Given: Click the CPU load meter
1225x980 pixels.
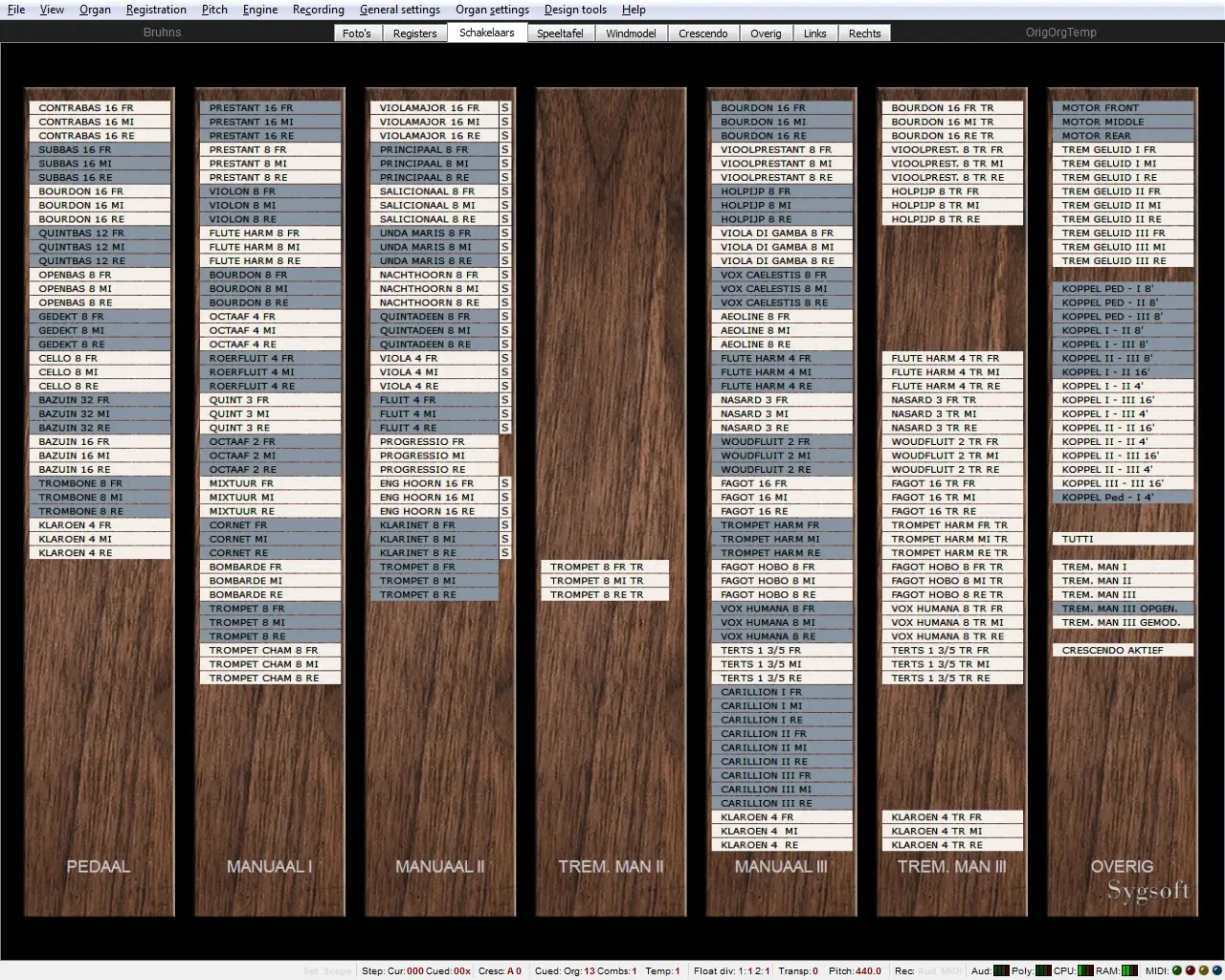Looking at the screenshot, I should tap(1086, 970).
